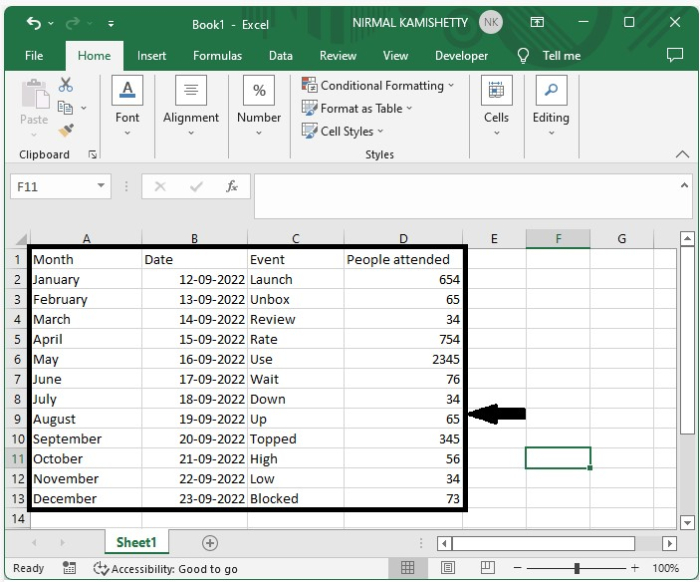The image size is (700, 582).
Task: Click the horizontal scrollbar right arrow
Action: click(669, 544)
